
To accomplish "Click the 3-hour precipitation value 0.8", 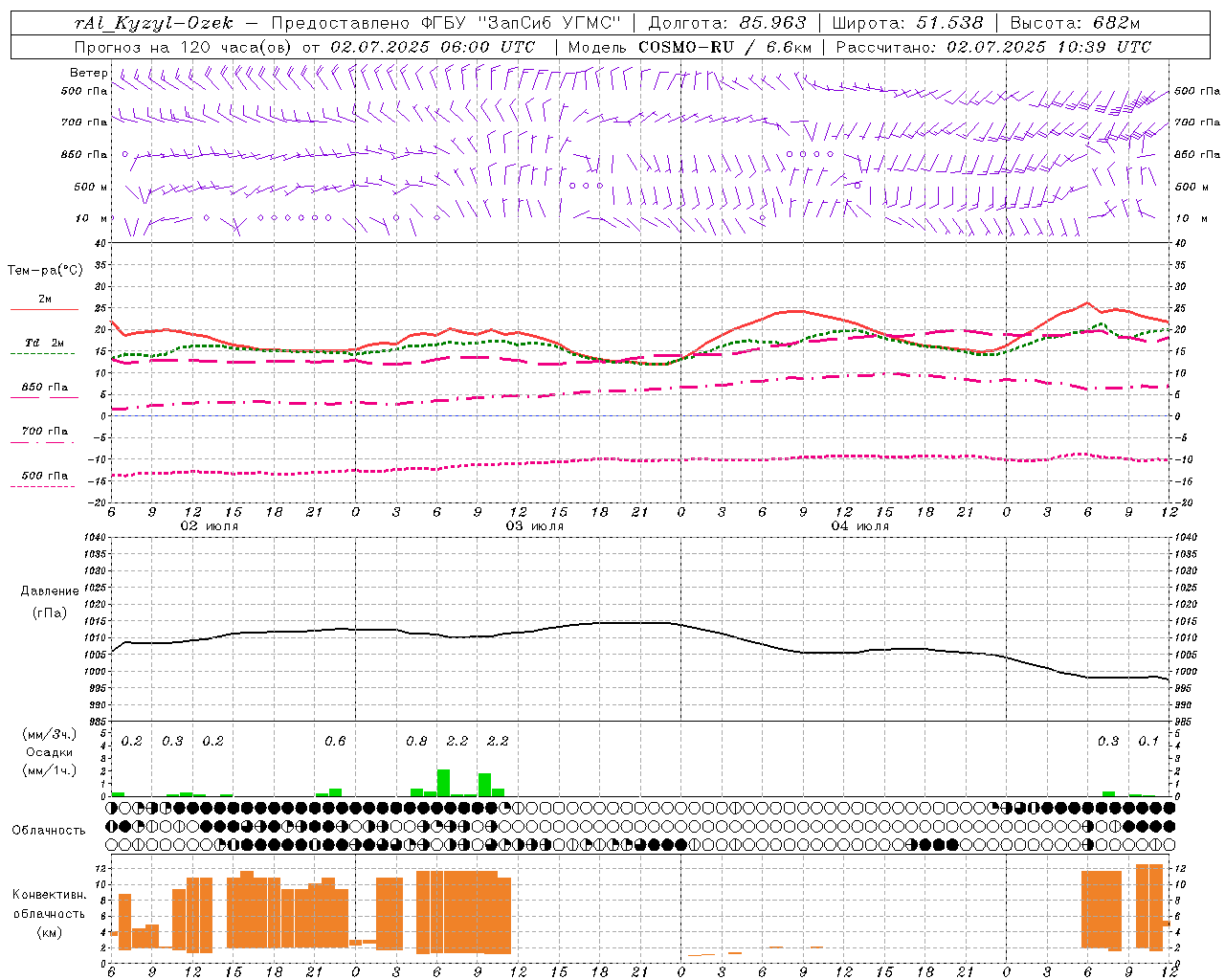I will point(416,741).
